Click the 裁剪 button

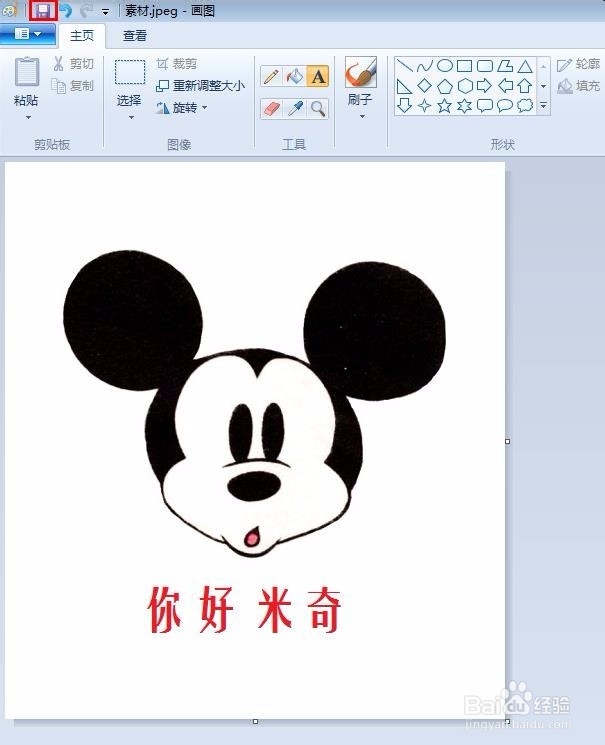pyautogui.click(x=177, y=64)
